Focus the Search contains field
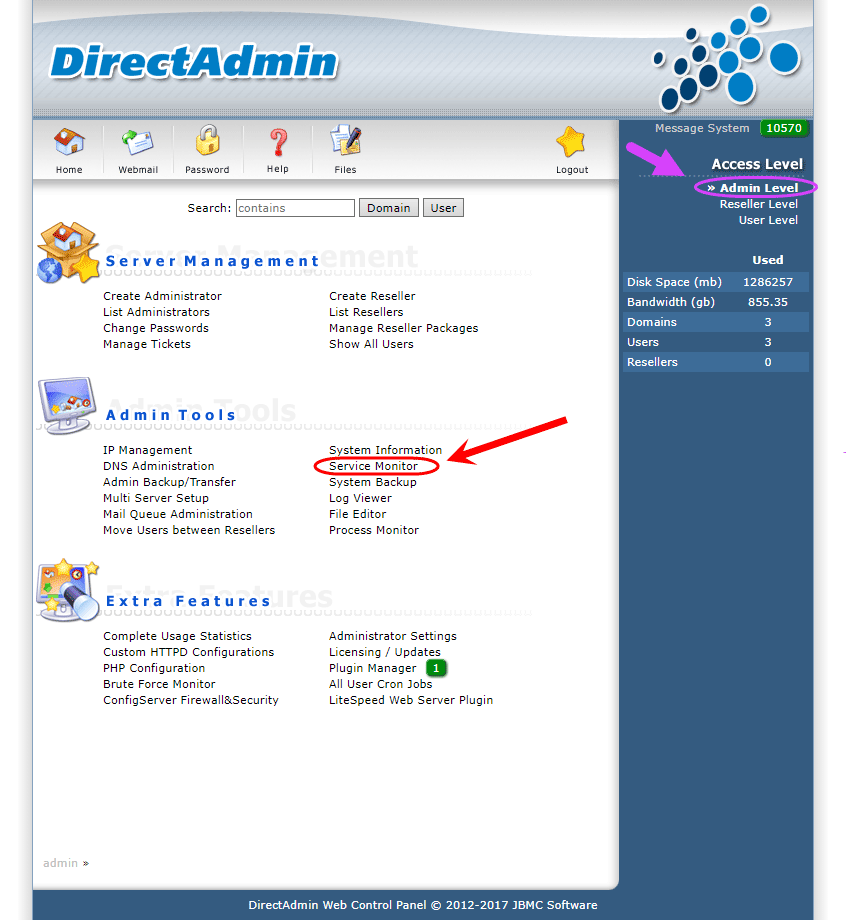Image resolution: width=846 pixels, height=920 pixels. 295,208
